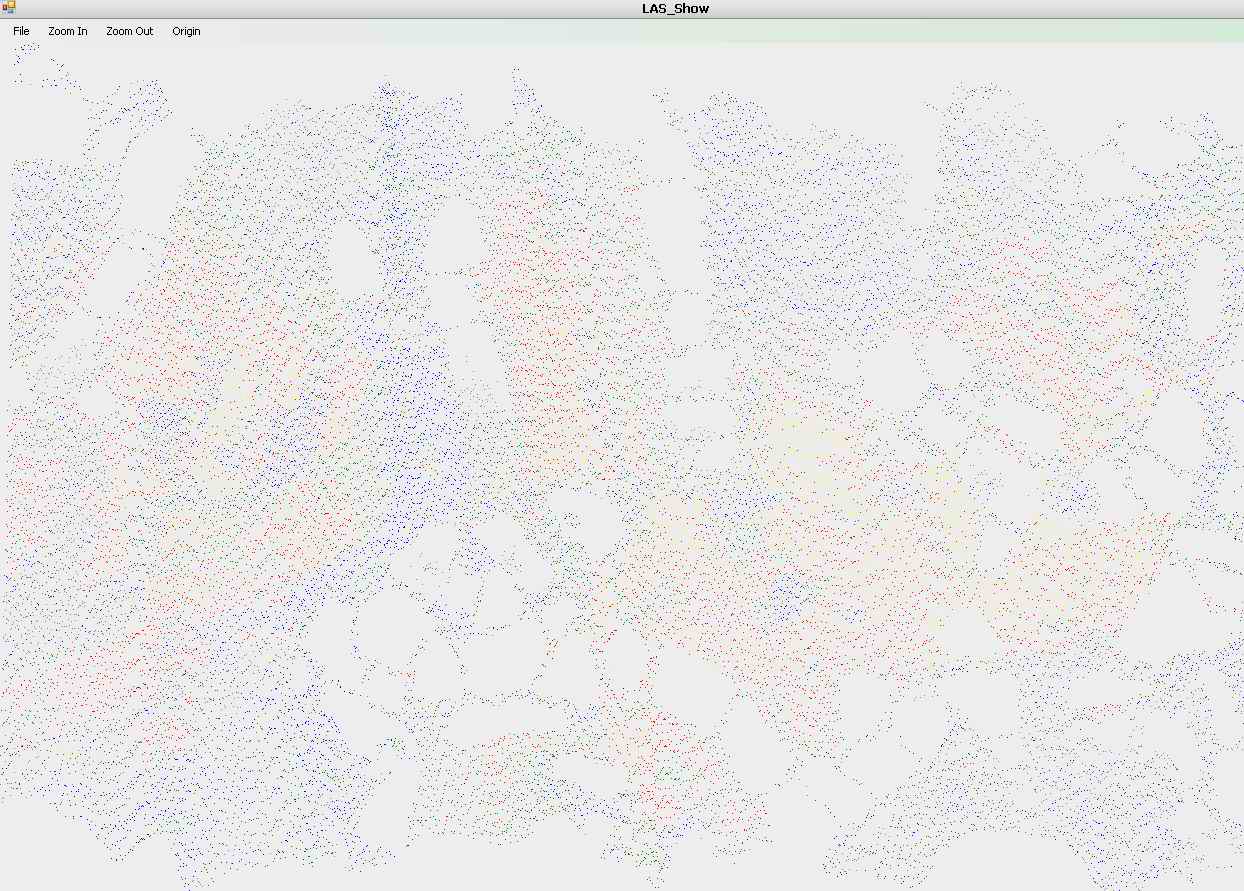Screen dimensions: 1244x891
Task: Reset the view with Origin
Action: [x=186, y=31]
